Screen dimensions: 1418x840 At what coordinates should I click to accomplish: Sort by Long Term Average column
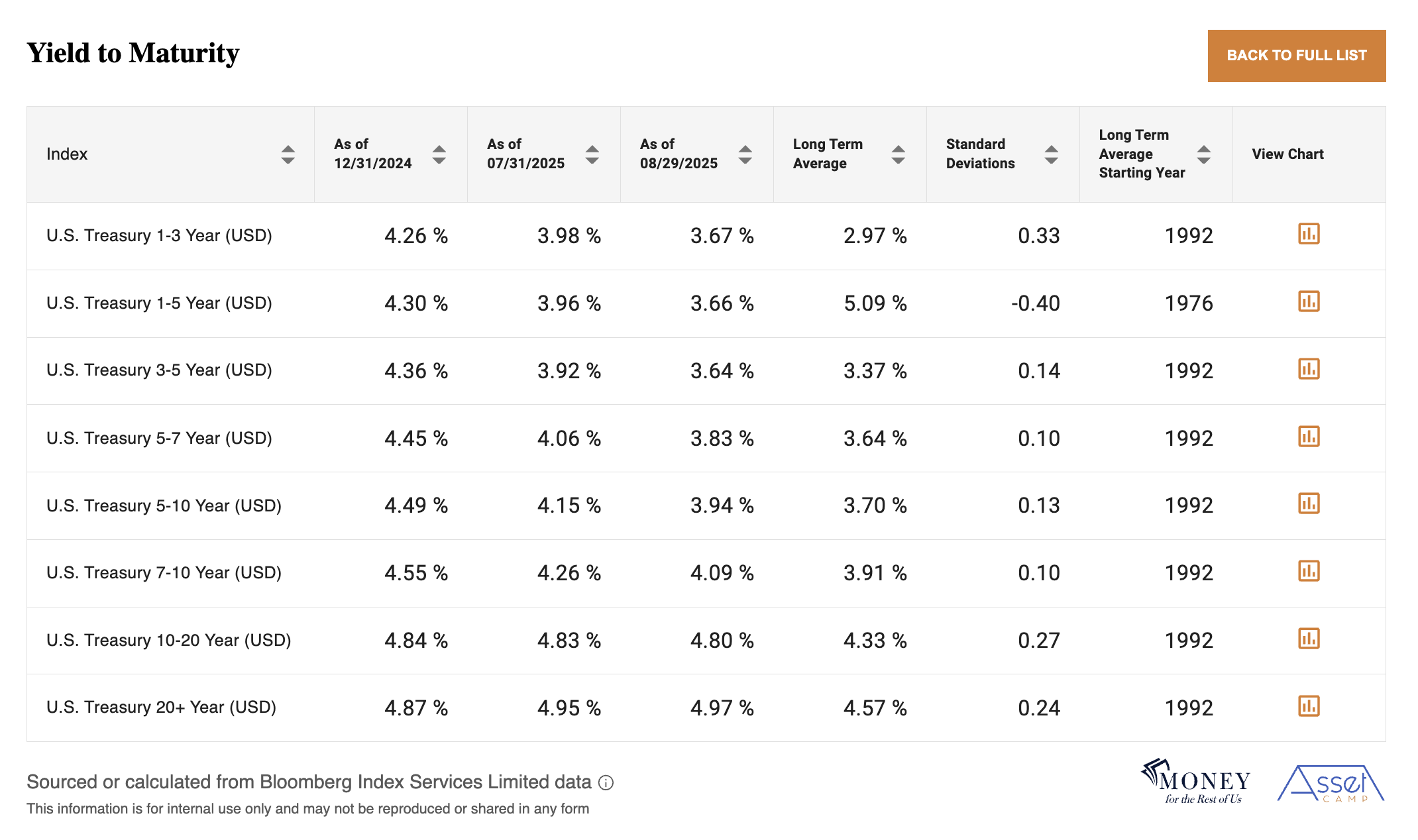tap(898, 154)
